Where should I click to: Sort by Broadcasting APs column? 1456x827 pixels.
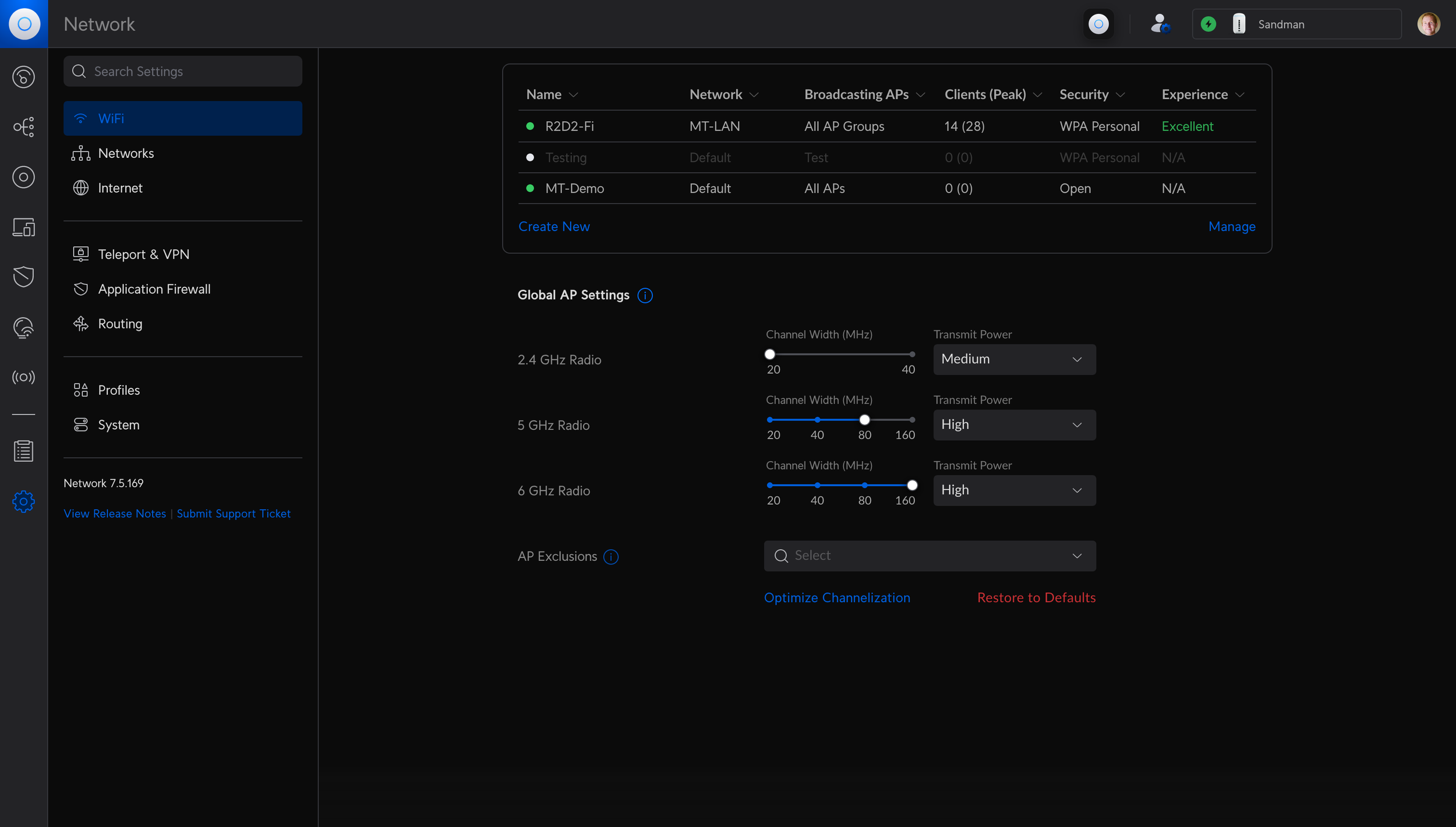865,94
